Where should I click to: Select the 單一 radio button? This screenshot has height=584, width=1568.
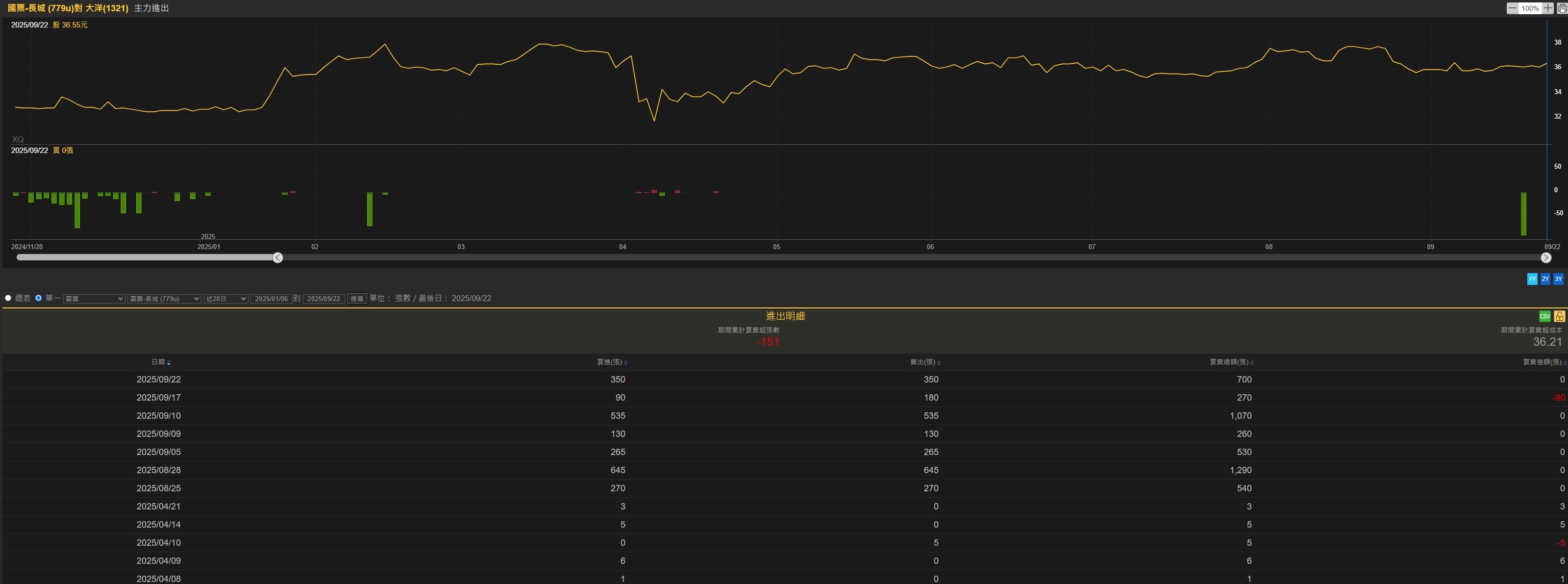[x=38, y=298]
